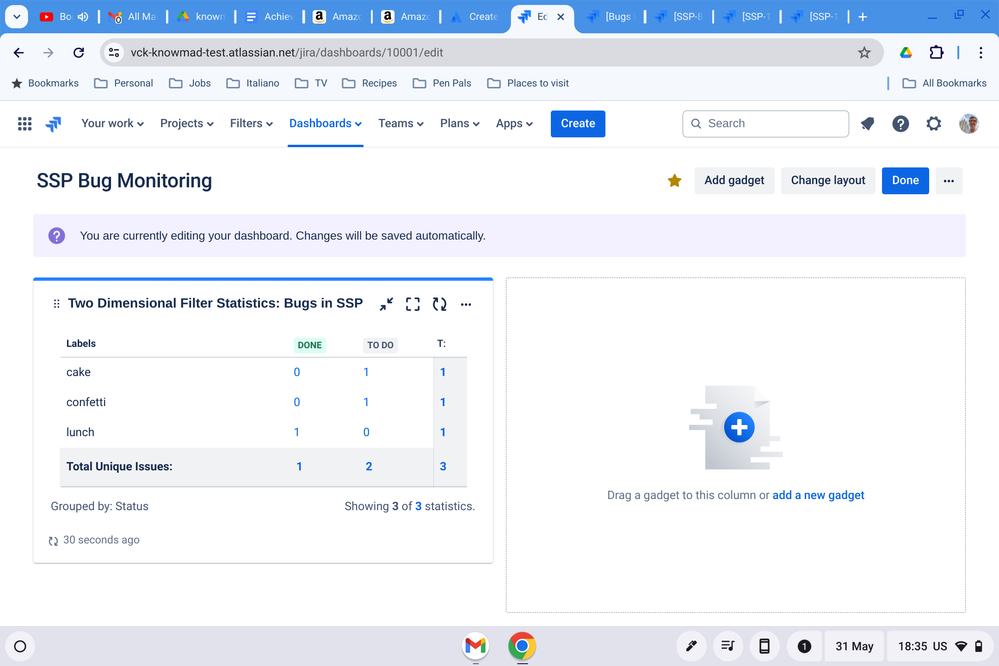999x666 pixels.
Task: Open the Jira app switcher grid
Action: tap(25, 124)
